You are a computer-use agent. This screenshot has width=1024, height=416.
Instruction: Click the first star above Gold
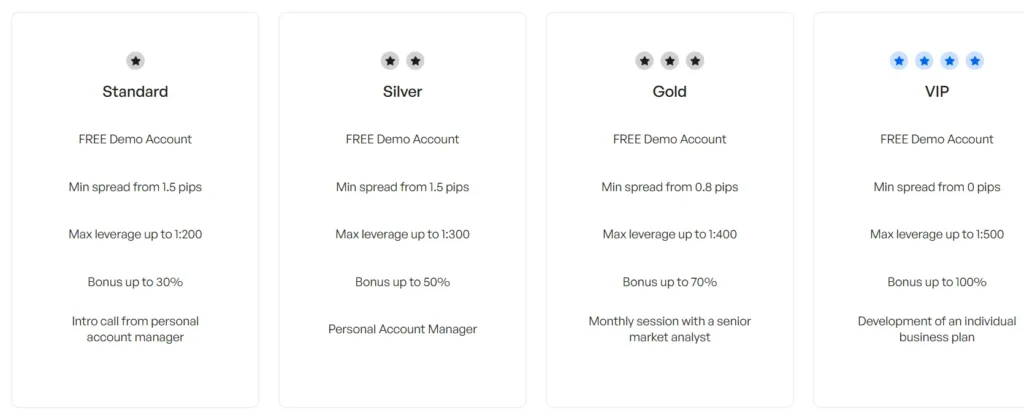click(645, 61)
